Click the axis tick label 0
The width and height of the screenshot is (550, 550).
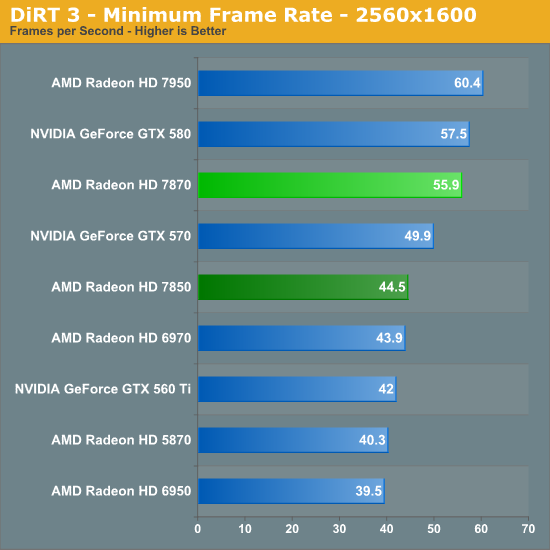click(x=198, y=529)
